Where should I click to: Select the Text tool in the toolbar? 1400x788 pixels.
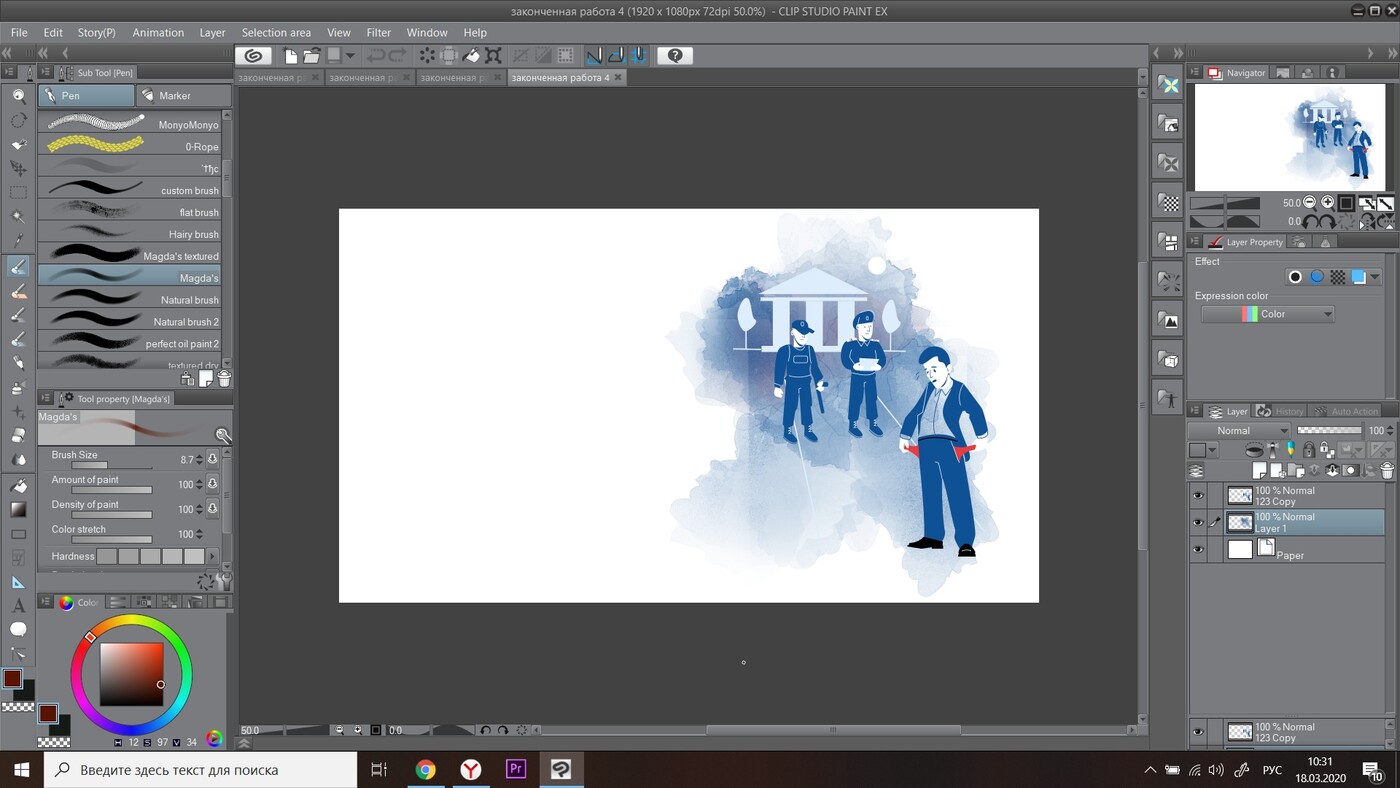pos(18,606)
